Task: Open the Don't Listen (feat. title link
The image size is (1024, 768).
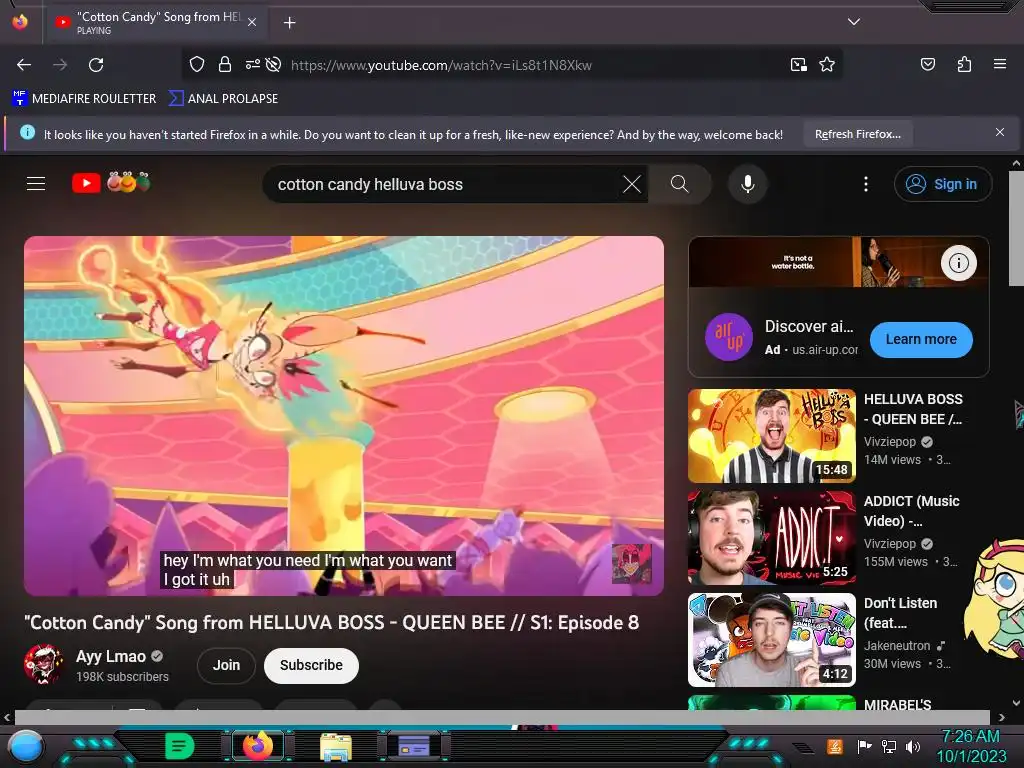Action: (x=900, y=613)
